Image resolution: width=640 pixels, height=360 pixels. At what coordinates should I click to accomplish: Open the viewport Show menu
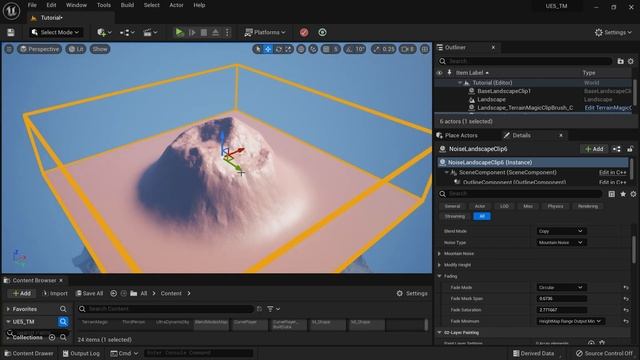tap(100, 49)
